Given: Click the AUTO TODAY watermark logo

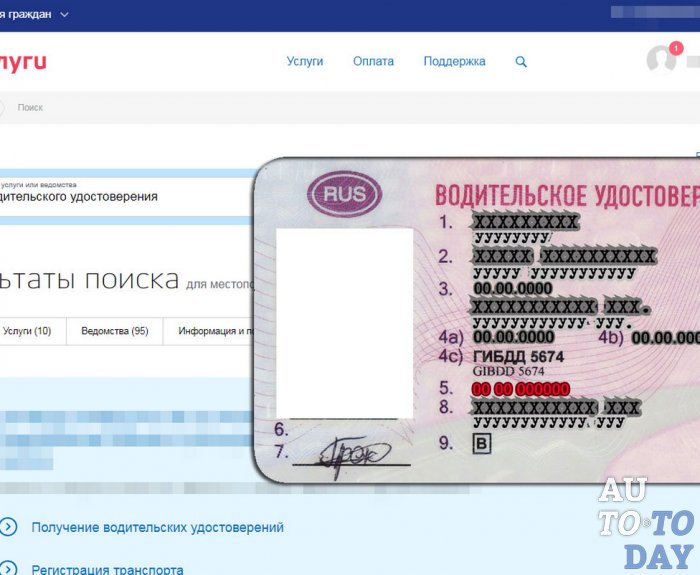Looking at the screenshot, I should tap(645, 522).
